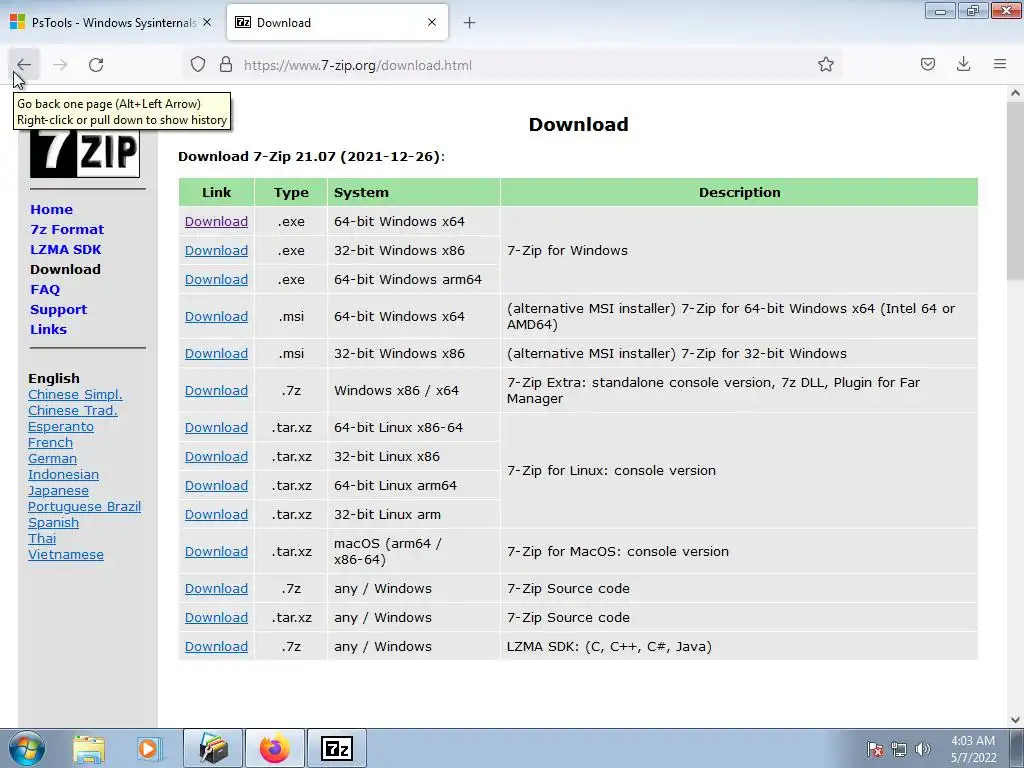Download 7-Zip Source code .tar.xz
This screenshot has width=1024, height=768.
(216, 617)
